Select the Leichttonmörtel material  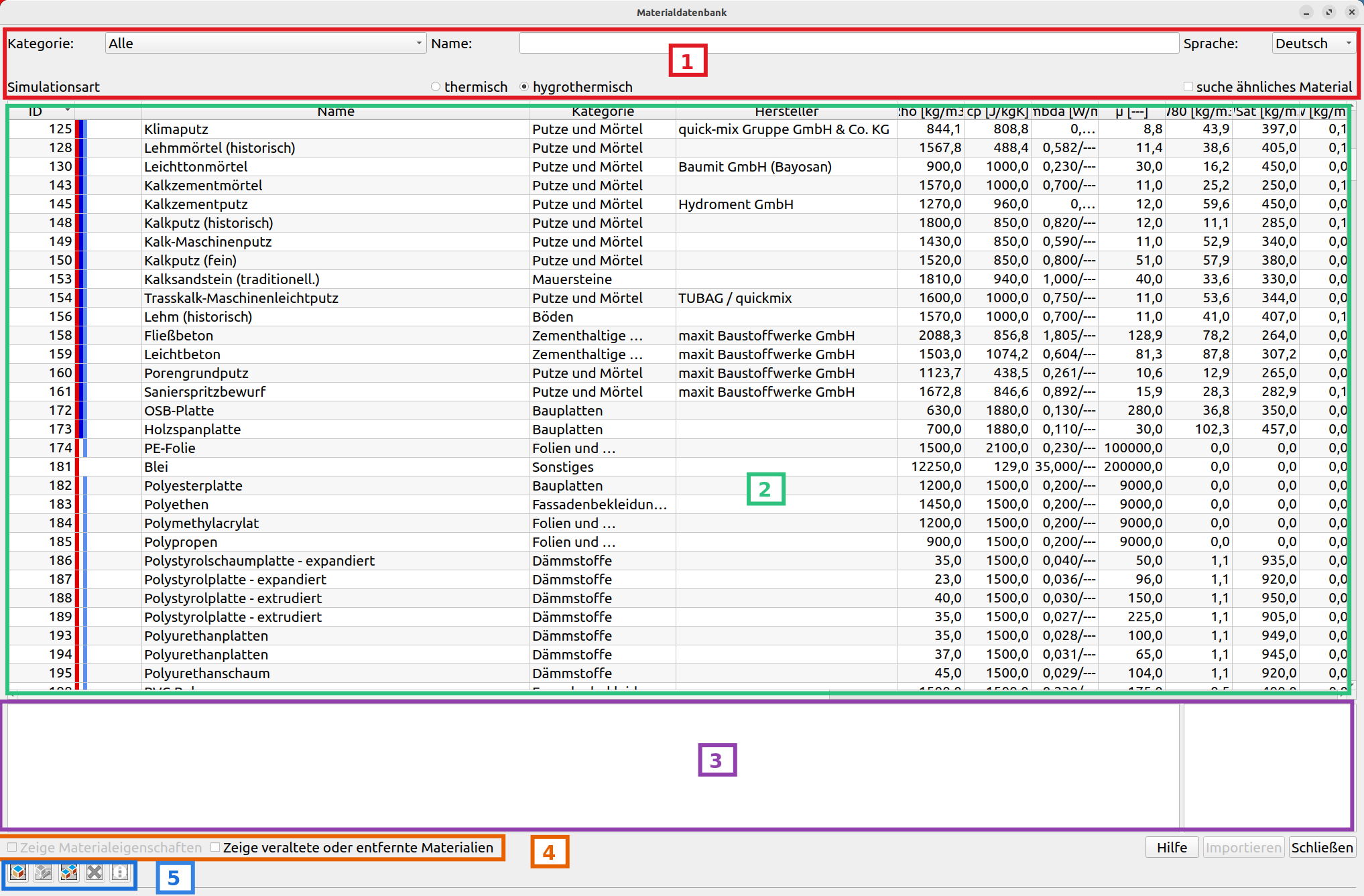point(678,167)
